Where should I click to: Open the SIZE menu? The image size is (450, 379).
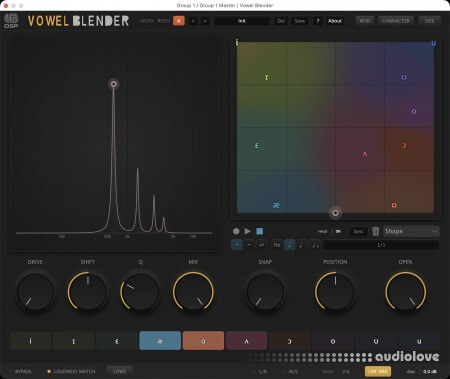pyautogui.click(x=429, y=21)
